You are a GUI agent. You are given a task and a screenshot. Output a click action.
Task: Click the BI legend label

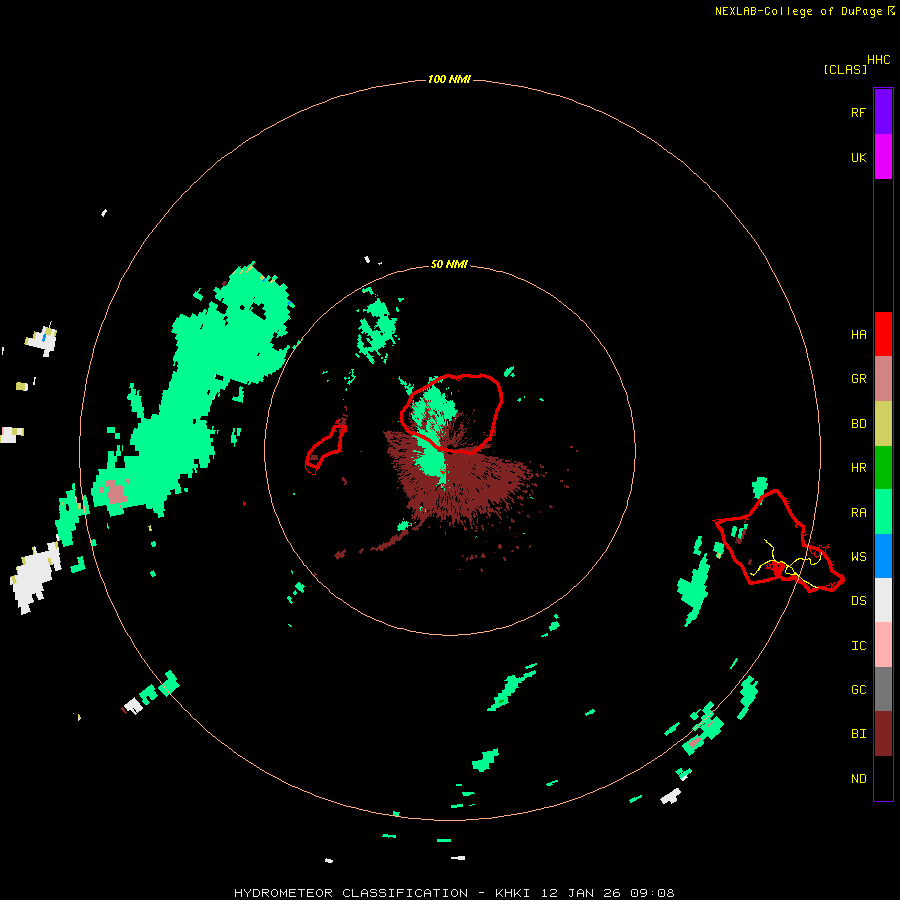point(858,734)
